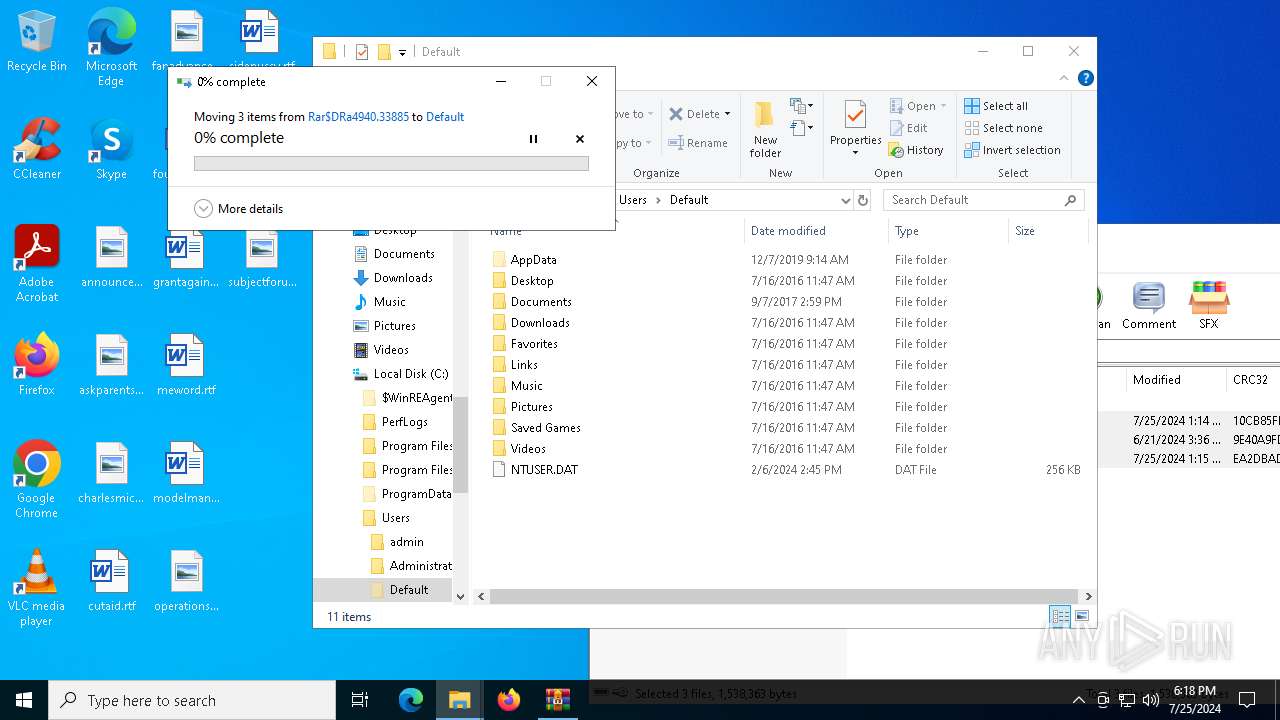Select the NTUSER.DAT file
This screenshot has width=1280, height=720.
click(543, 470)
